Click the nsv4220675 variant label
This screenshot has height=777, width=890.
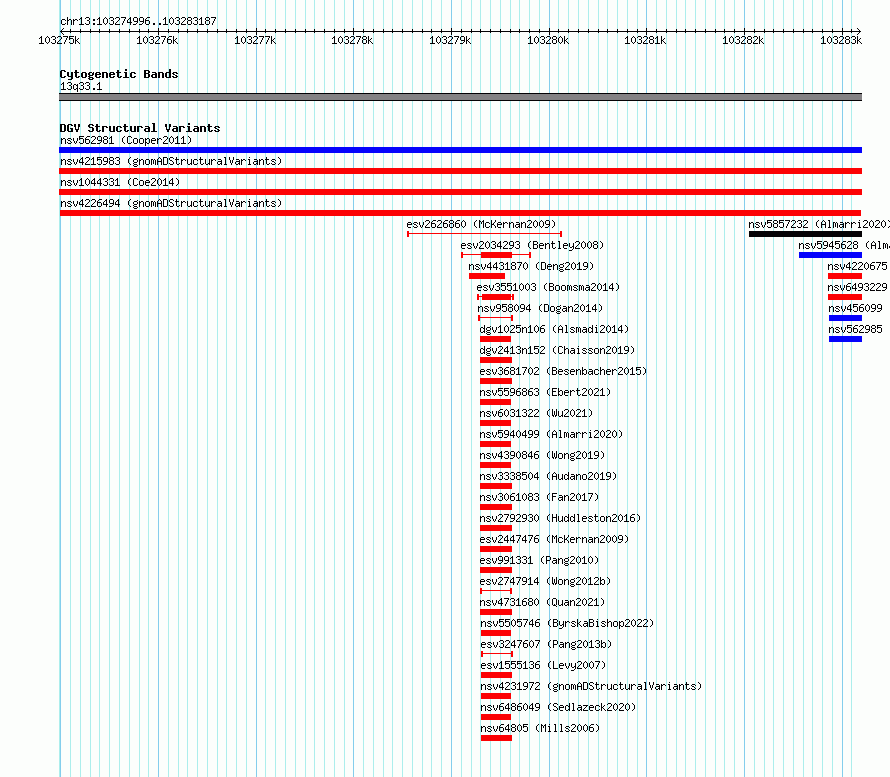click(858, 266)
